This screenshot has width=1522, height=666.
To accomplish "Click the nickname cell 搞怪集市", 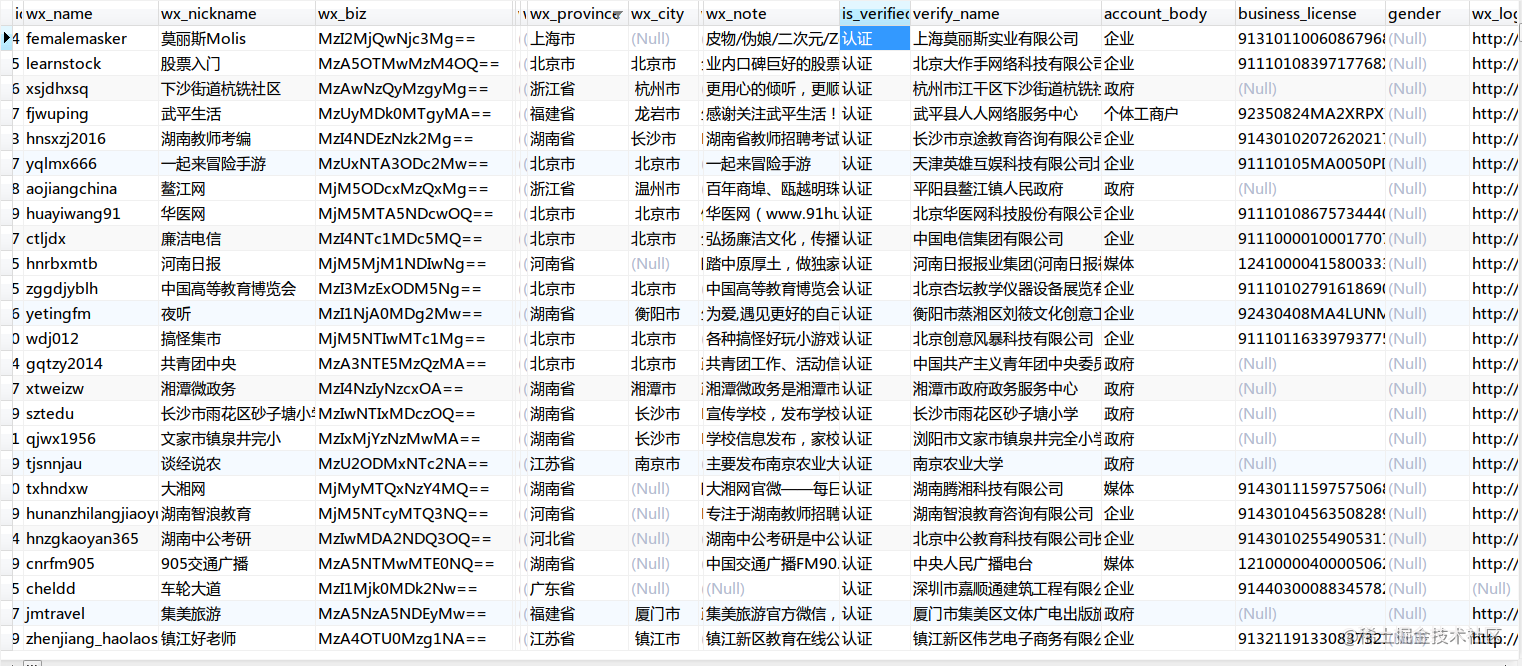I will 237,339.
